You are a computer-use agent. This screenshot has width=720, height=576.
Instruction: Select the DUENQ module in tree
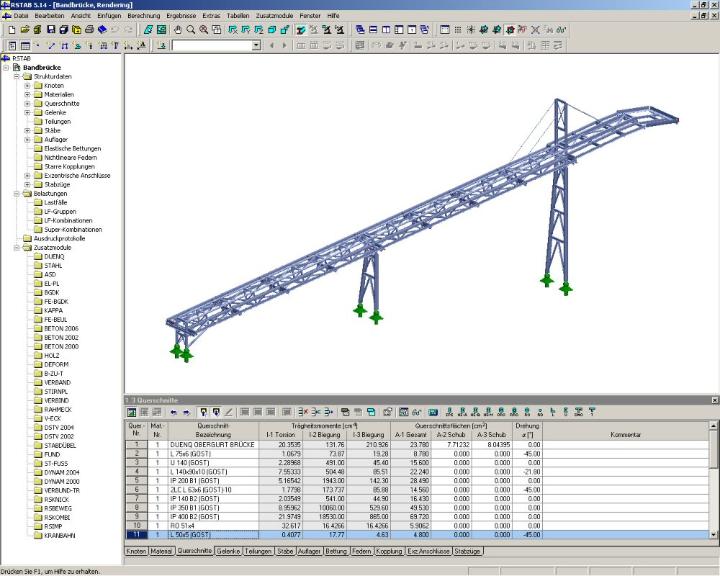[54, 257]
